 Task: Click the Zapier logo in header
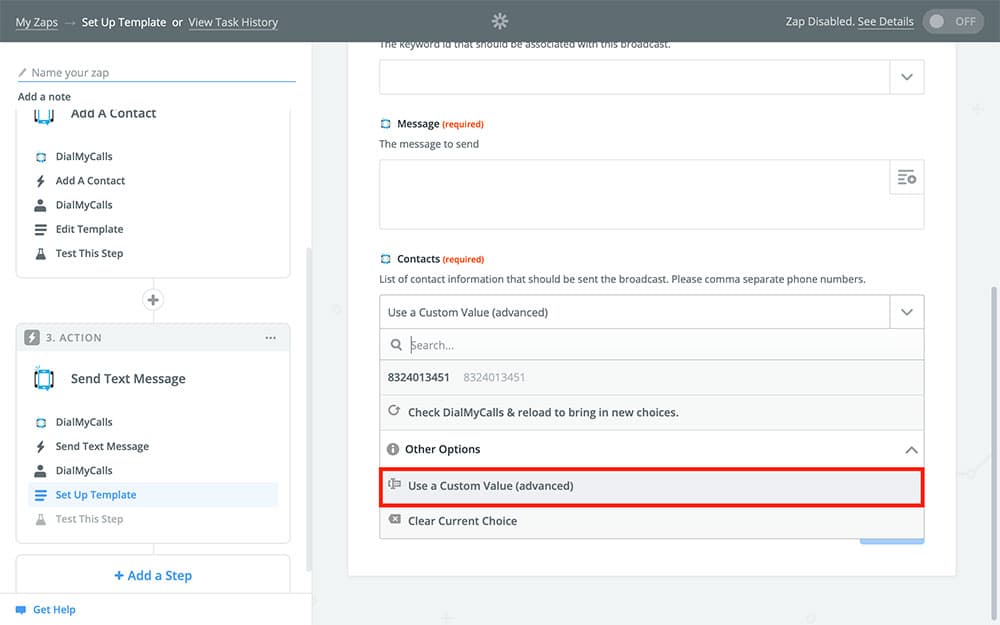(x=500, y=21)
